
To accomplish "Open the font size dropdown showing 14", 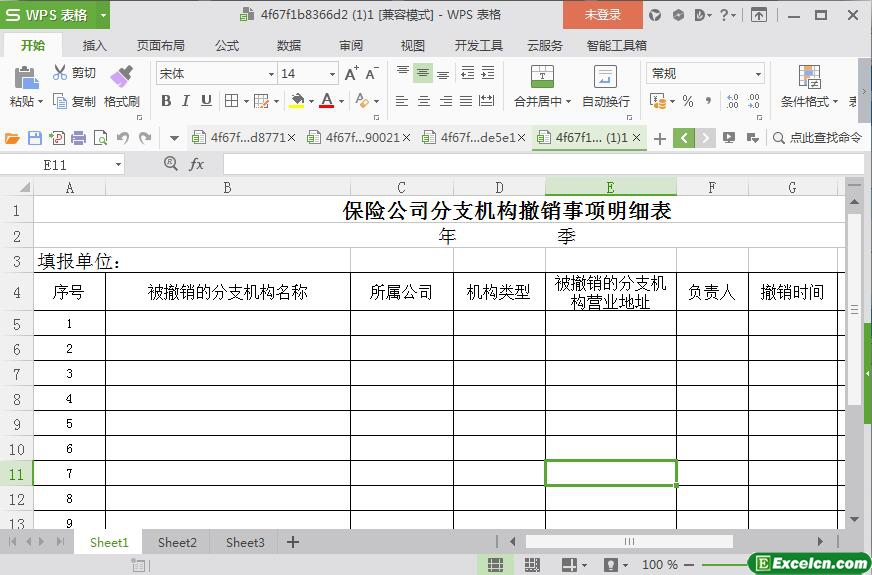I will point(332,74).
